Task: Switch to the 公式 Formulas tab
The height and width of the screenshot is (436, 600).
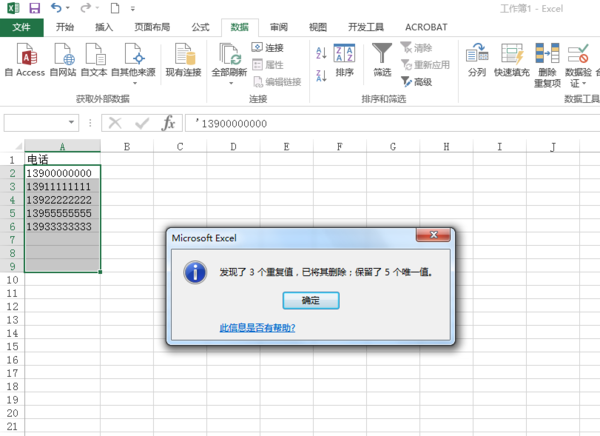Action: click(201, 27)
